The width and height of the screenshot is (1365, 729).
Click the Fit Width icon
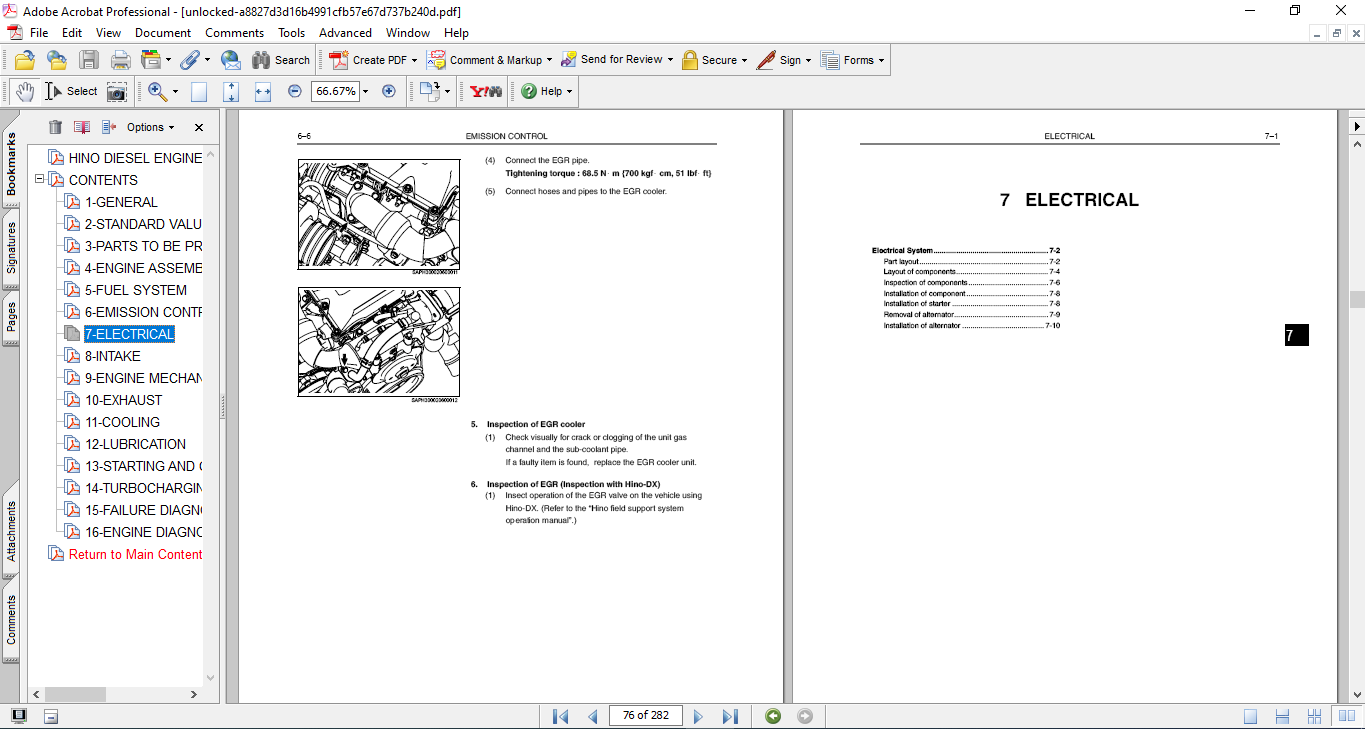pos(263,91)
